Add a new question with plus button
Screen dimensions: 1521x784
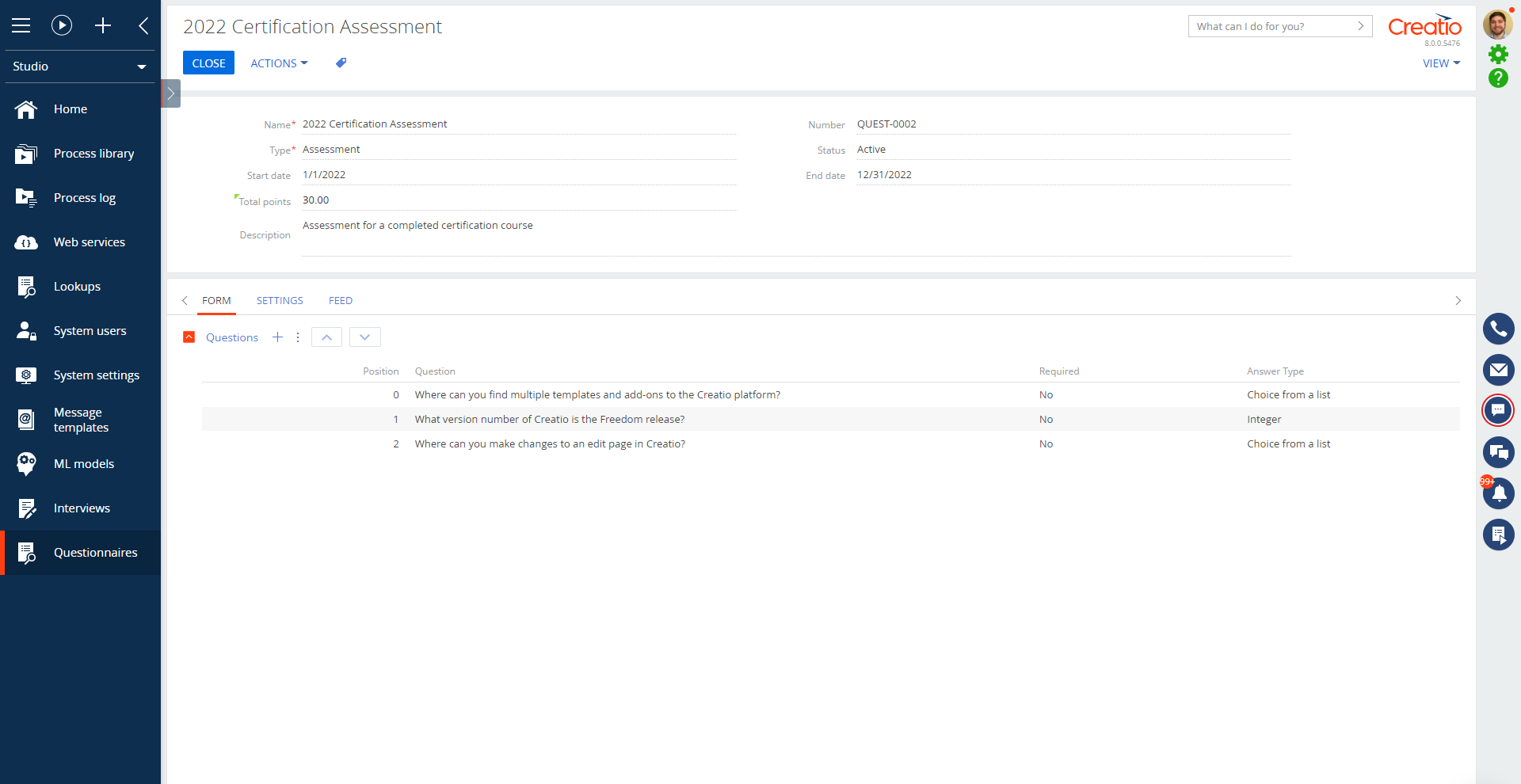click(x=277, y=337)
